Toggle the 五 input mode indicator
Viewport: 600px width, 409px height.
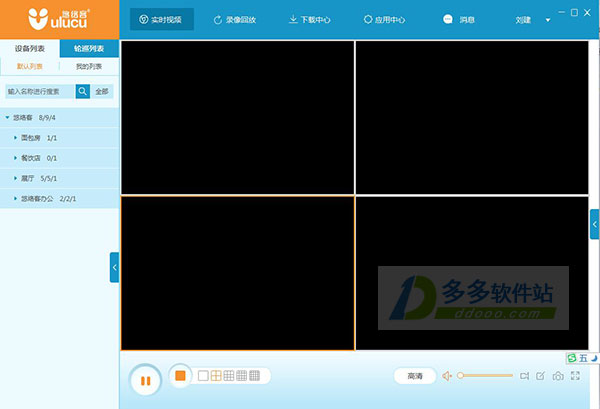coord(583,358)
